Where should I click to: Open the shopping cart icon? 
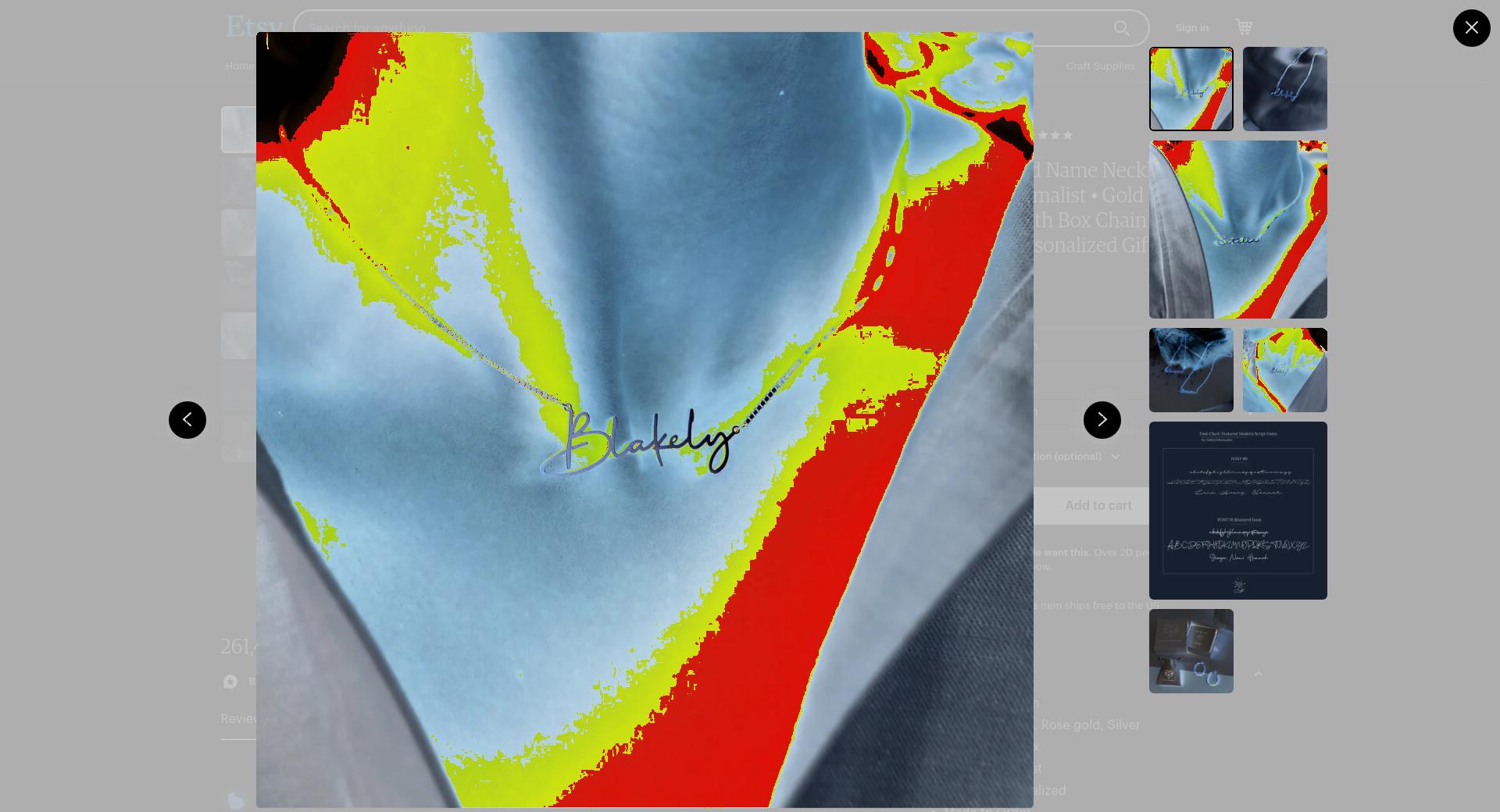1244,27
